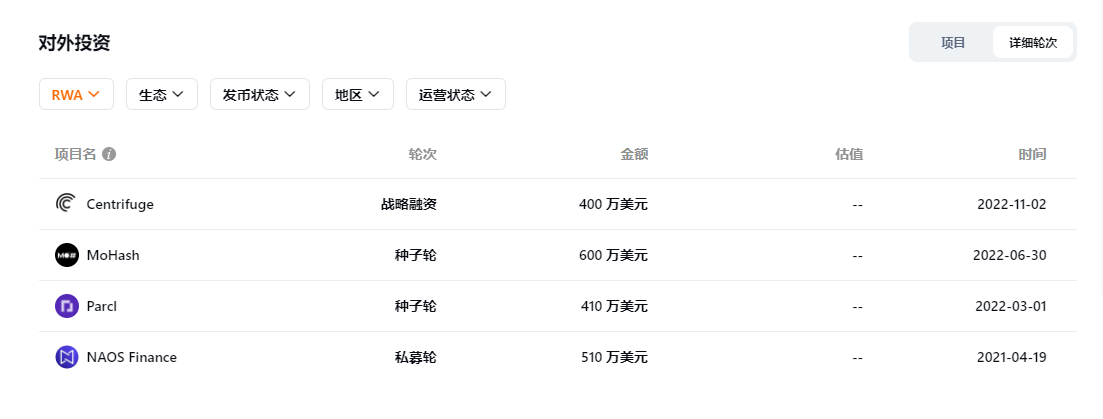
Task: Open the 发币状态 dropdown
Action: click(x=259, y=95)
